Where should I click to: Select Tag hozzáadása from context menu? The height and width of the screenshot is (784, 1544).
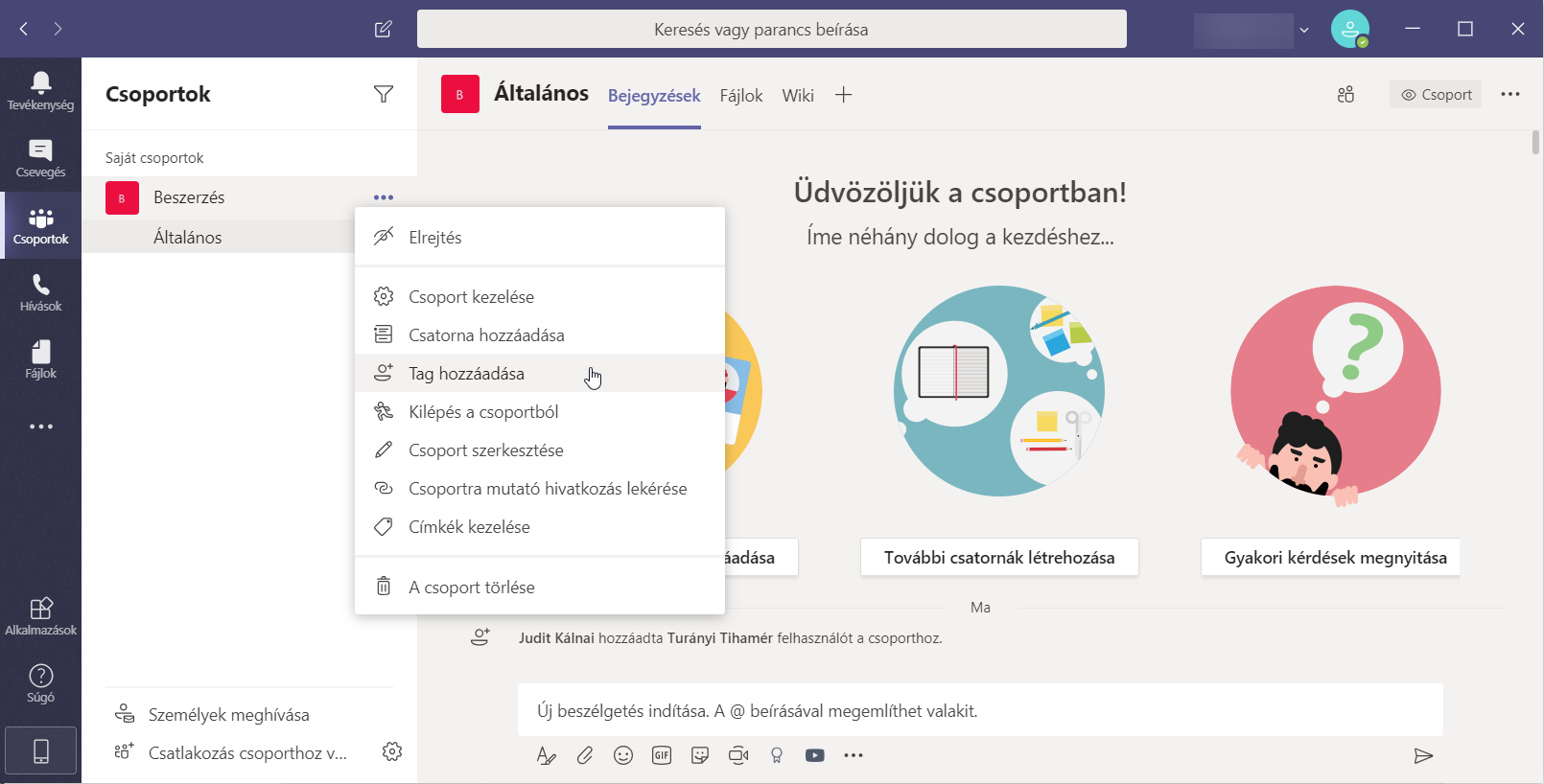point(466,374)
